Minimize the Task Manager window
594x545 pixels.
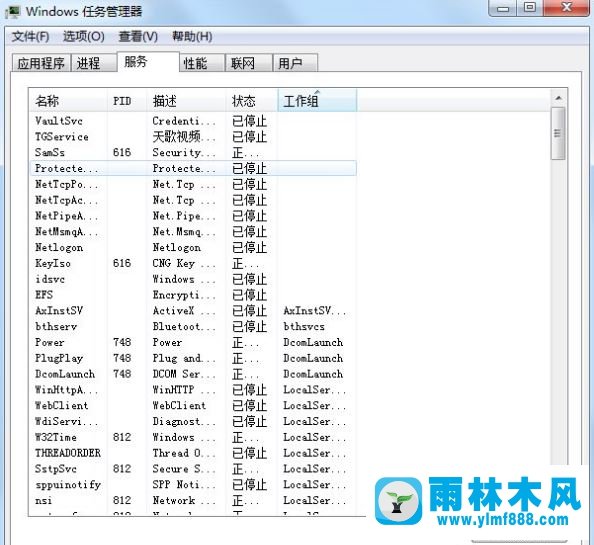pos(503,8)
